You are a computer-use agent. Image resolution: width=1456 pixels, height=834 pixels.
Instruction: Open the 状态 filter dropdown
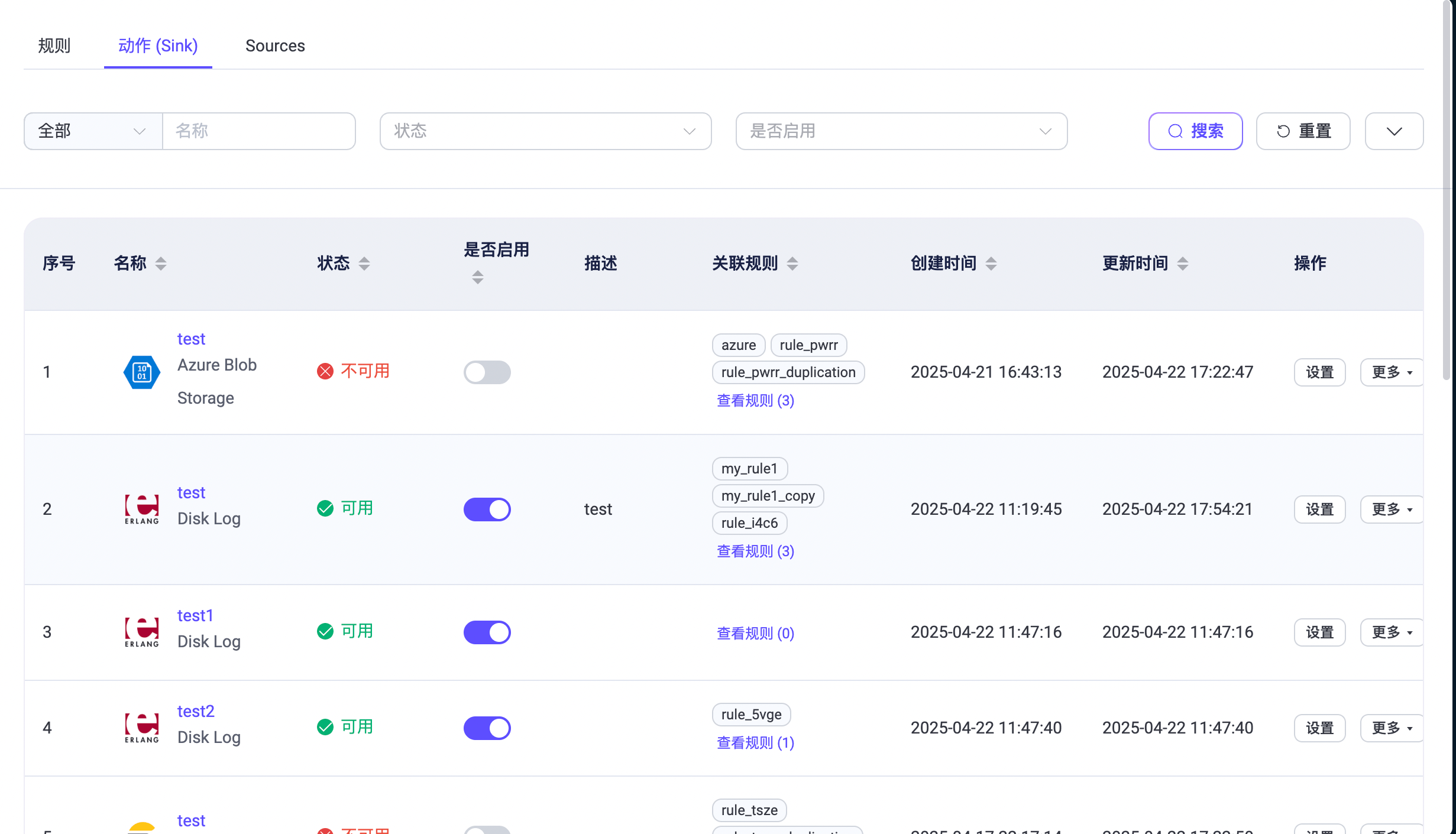coord(545,131)
